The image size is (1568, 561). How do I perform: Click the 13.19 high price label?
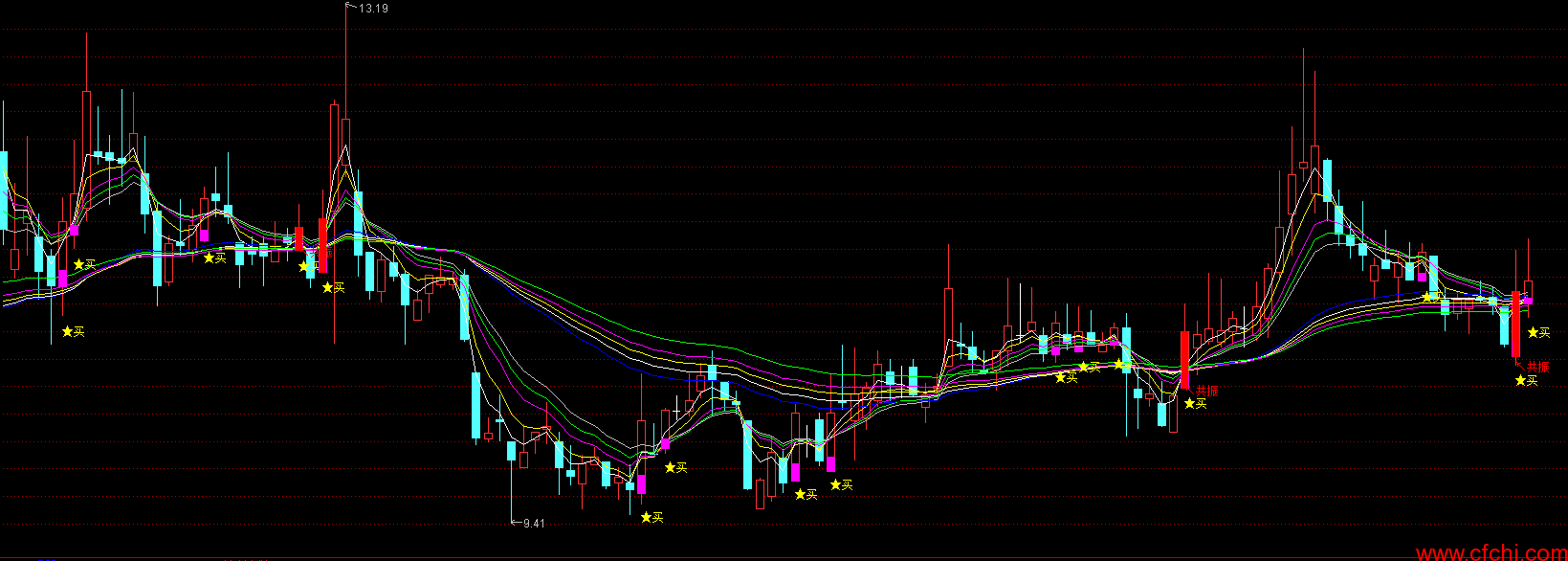click(372, 9)
